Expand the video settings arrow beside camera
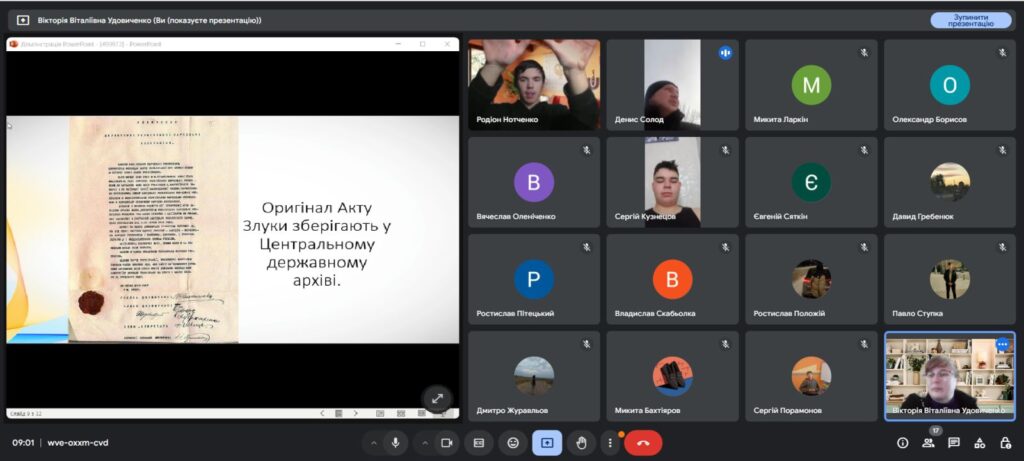Viewport: 1024px width, 461px height. coord(424,442)
